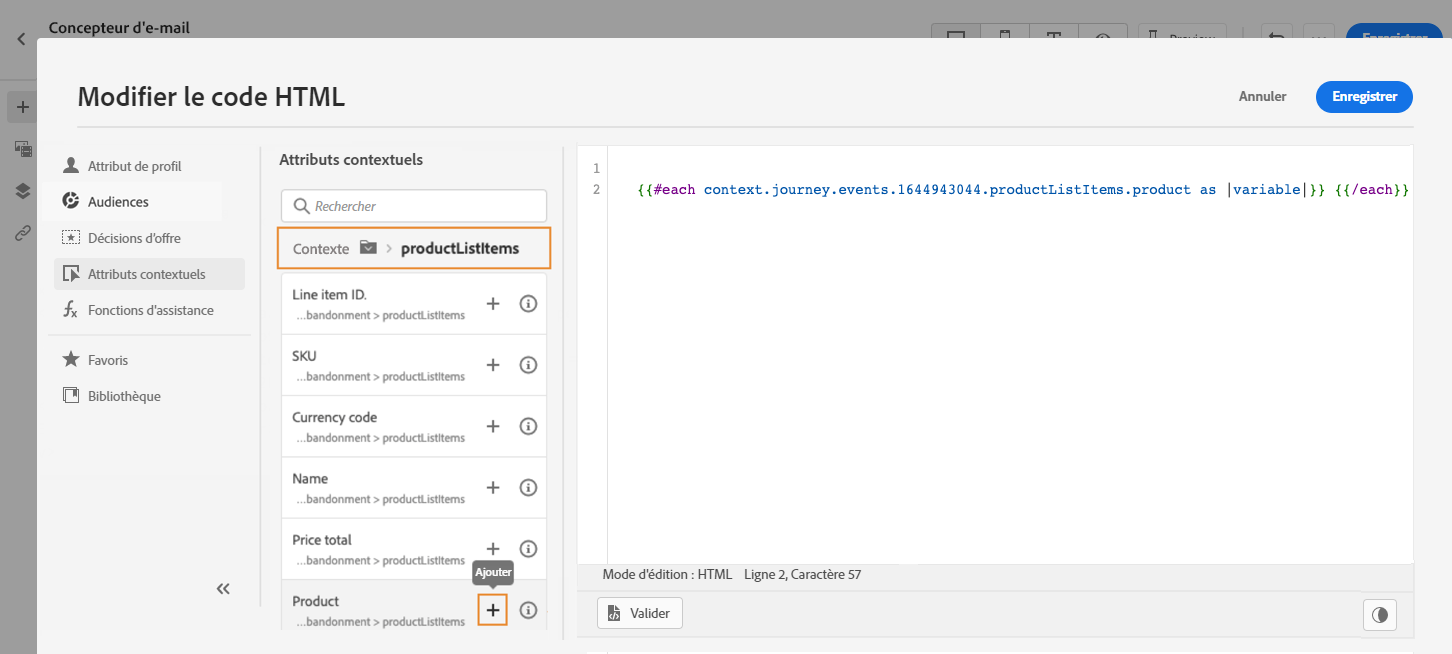Open Décisions d'offre menu item
This screenshot has width=1452, height=654.
(134, 238)
